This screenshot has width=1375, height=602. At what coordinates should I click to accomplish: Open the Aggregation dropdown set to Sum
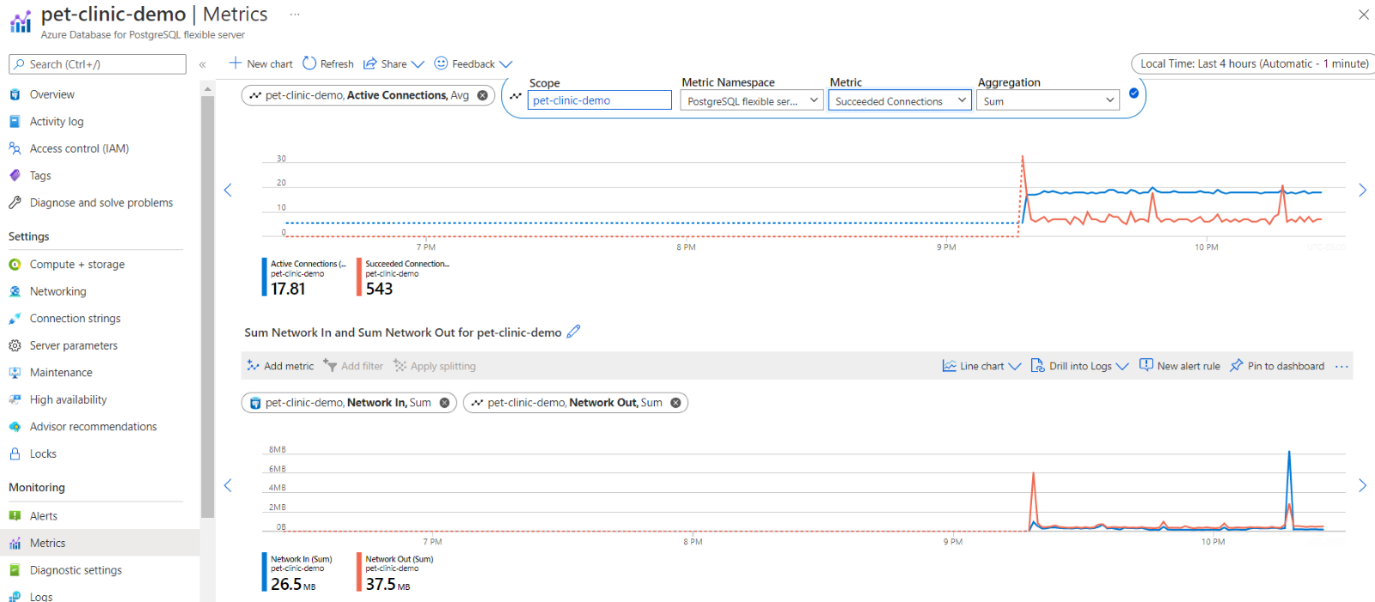click(x=1048, y=101)
